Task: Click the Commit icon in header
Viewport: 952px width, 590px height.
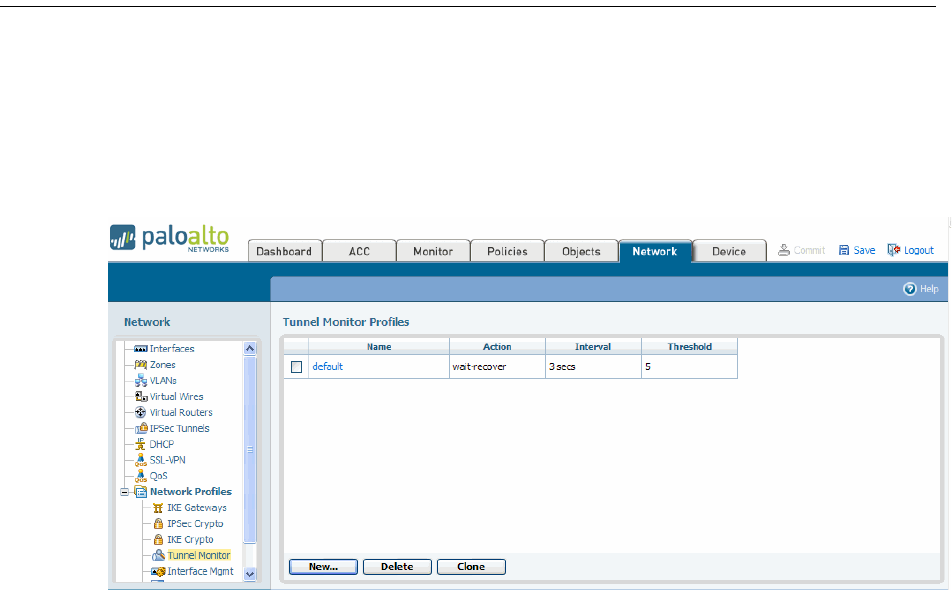Action: [x=784, y=250]
